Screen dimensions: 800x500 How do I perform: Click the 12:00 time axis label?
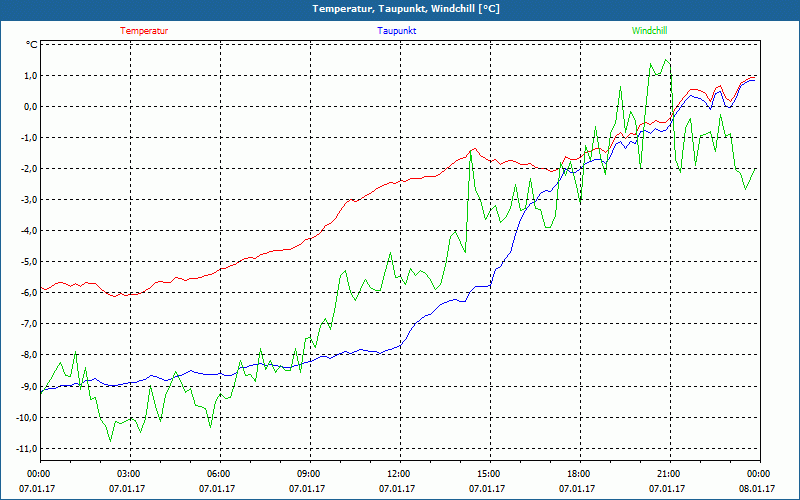coord(398,474)
